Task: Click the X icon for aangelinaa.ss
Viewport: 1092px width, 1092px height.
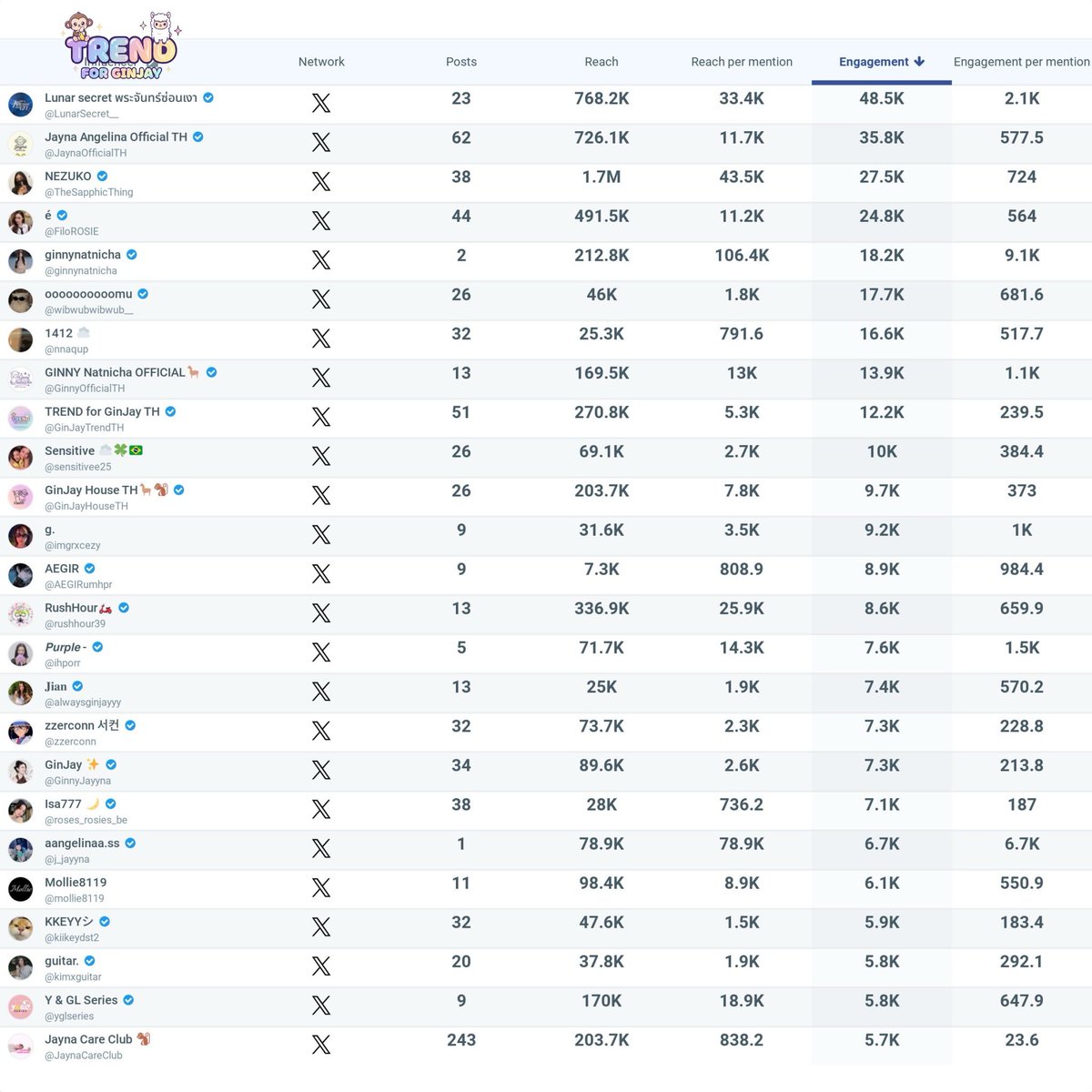Action: click(321, 848)
